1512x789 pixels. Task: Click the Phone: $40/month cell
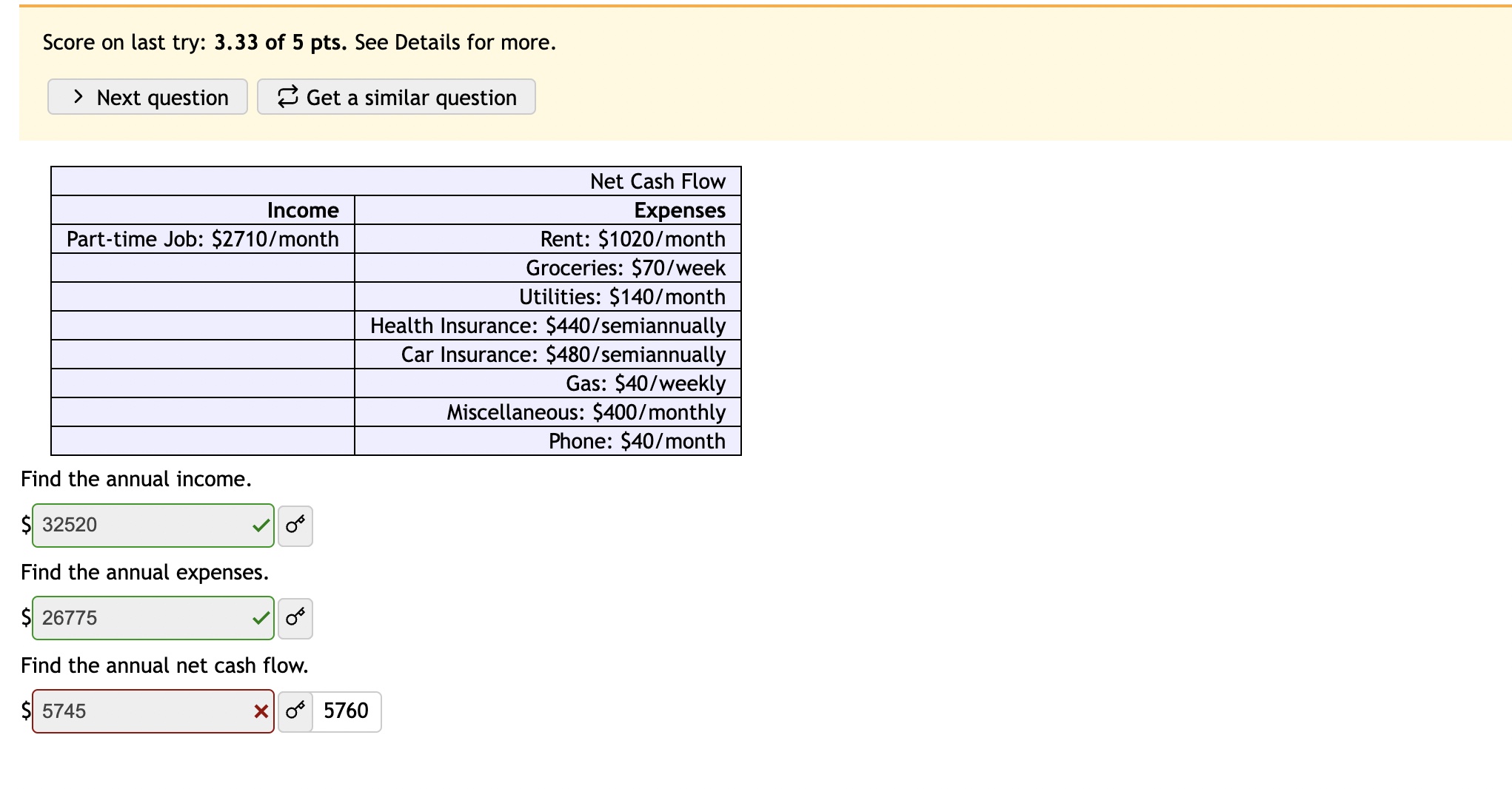[548, 441]
